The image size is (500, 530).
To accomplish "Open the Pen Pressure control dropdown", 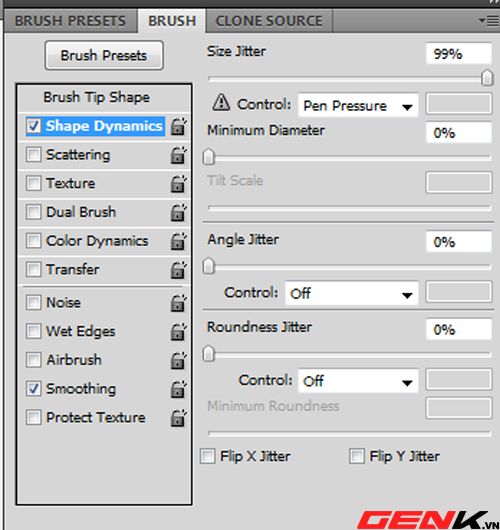I will coord(358,106).
